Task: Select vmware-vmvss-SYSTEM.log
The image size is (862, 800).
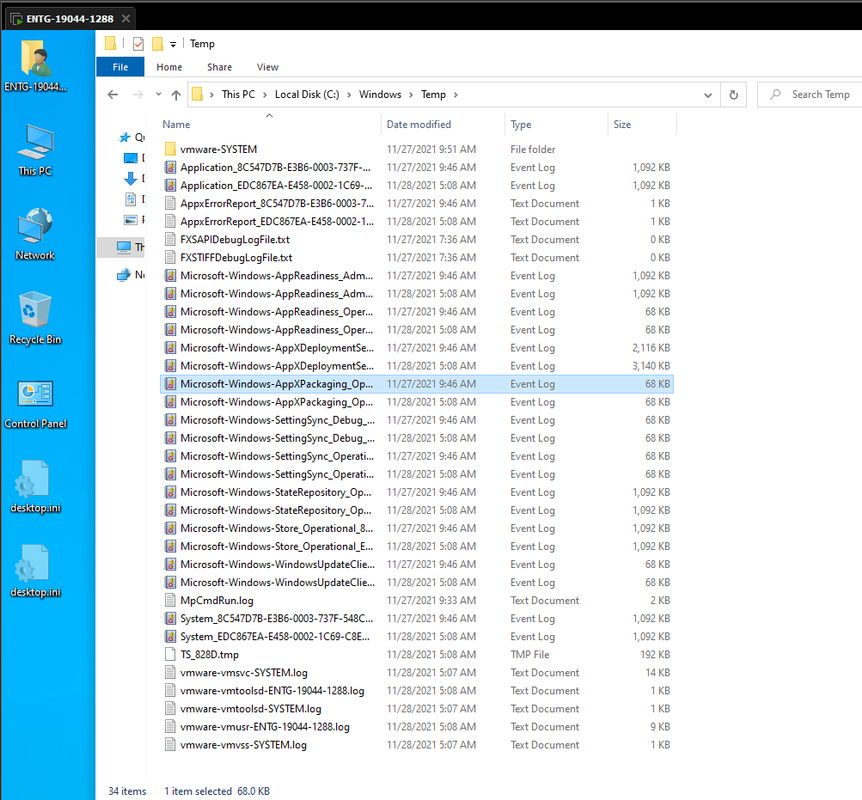Action: [417, 745]
